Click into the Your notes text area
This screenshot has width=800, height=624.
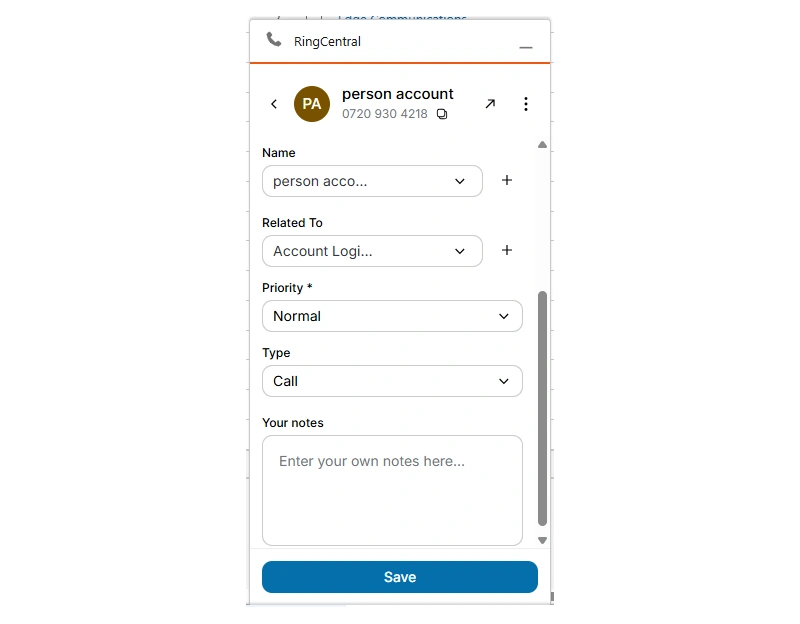click(392, 490)
